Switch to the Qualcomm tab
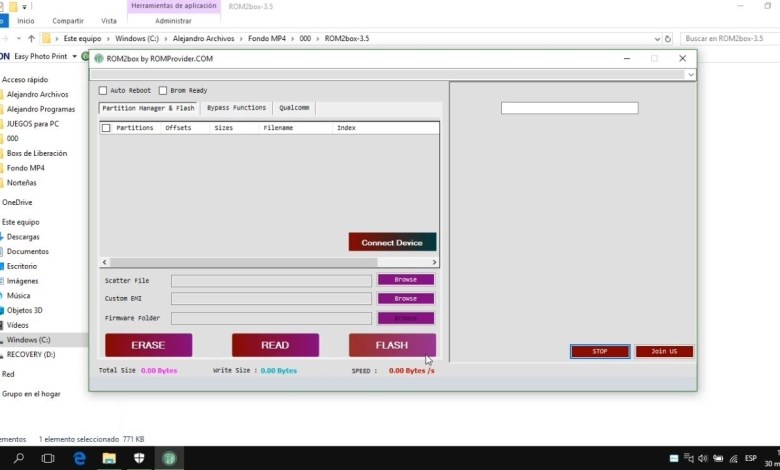The height and width of the screenshot is (470, 780). (x=294, y=108)
